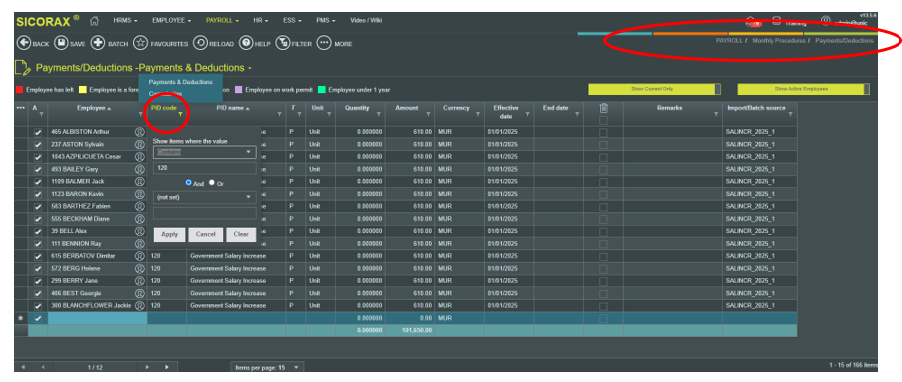This screenshot has width=902, height=382.
Task: Clear the P/D code filter
Action: (241, 234)
